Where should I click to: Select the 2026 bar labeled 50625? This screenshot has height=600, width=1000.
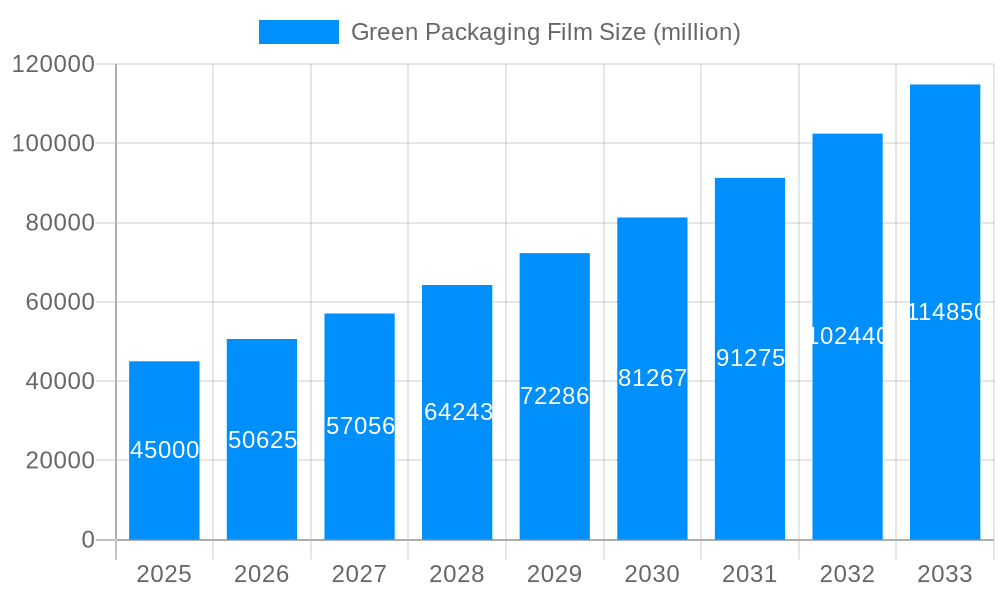click(262, 440)
